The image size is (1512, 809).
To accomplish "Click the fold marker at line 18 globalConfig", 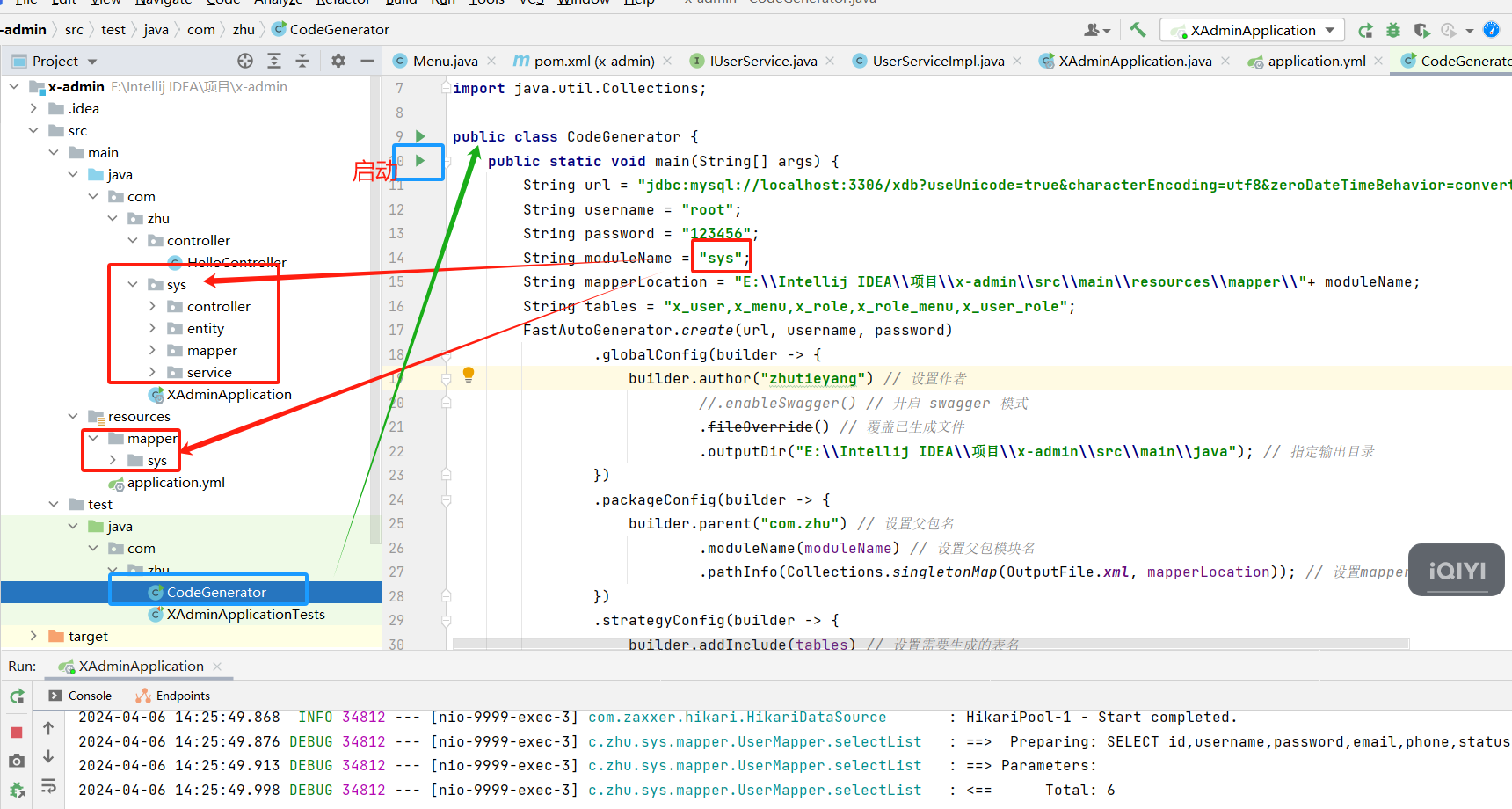I will (x=446, y=355).
